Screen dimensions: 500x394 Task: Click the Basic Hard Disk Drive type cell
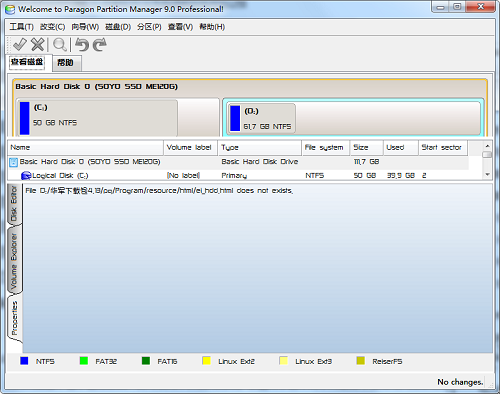pos(260,162)
